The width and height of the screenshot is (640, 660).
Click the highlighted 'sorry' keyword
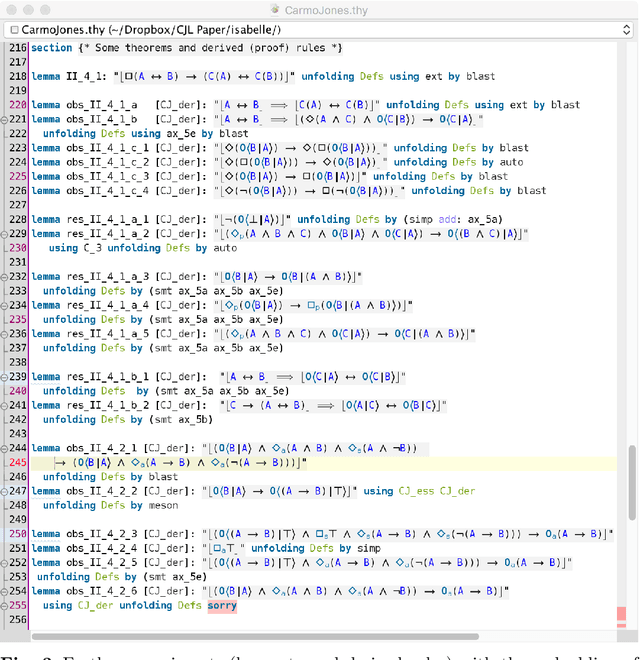pos(223,606)
